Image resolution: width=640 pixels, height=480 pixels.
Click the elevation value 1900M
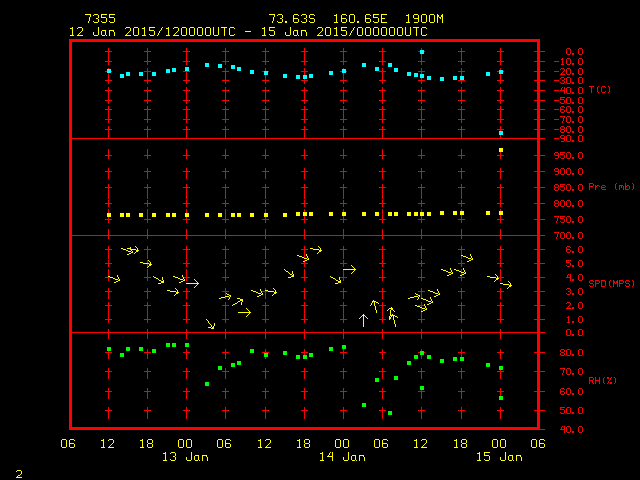tap(426, 19)
